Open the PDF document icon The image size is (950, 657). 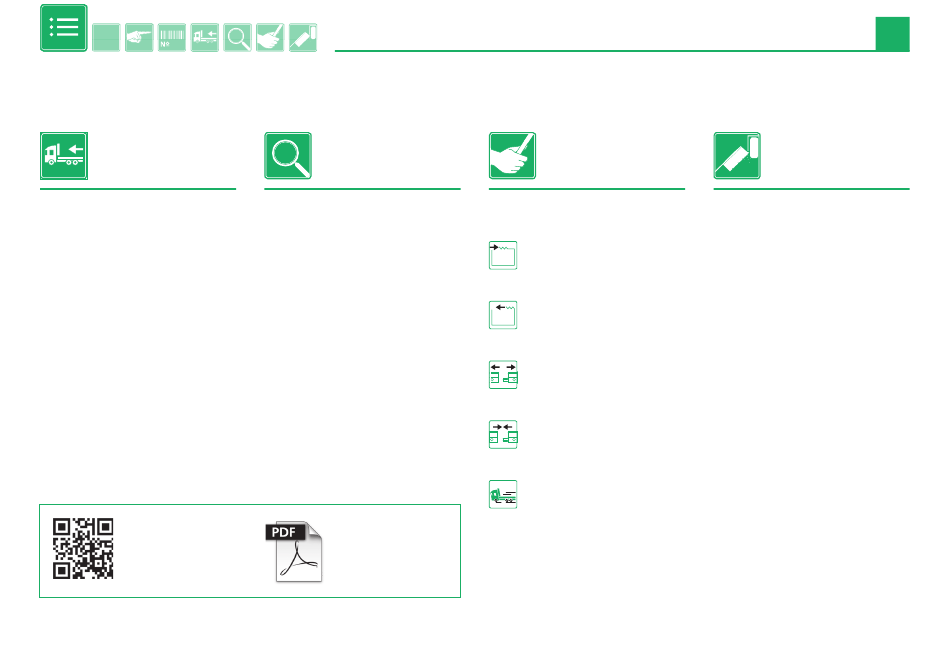point(294,552)
